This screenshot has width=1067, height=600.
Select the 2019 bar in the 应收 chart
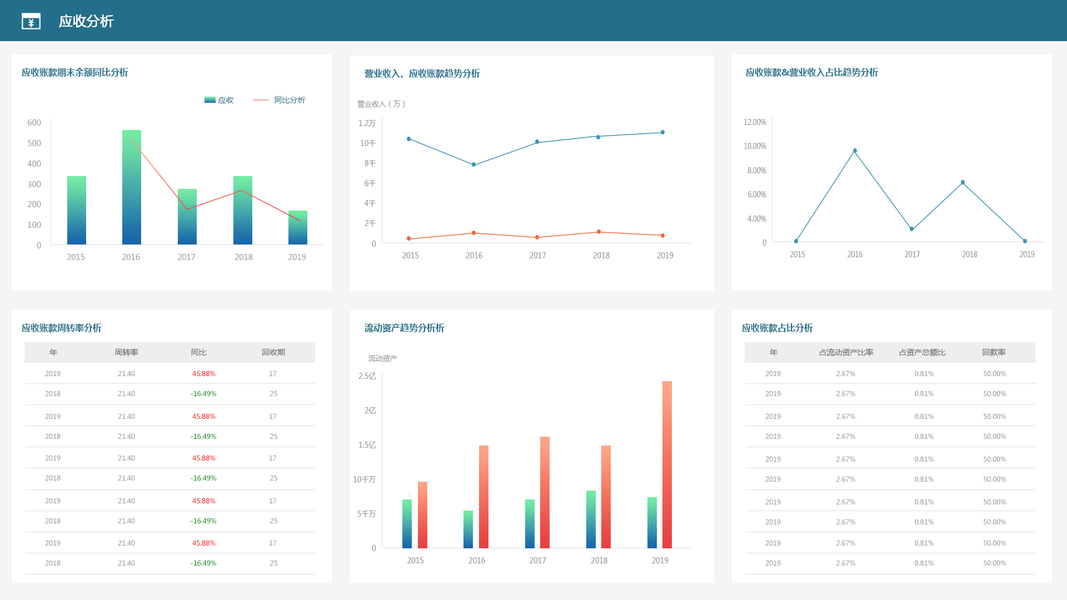297,227
